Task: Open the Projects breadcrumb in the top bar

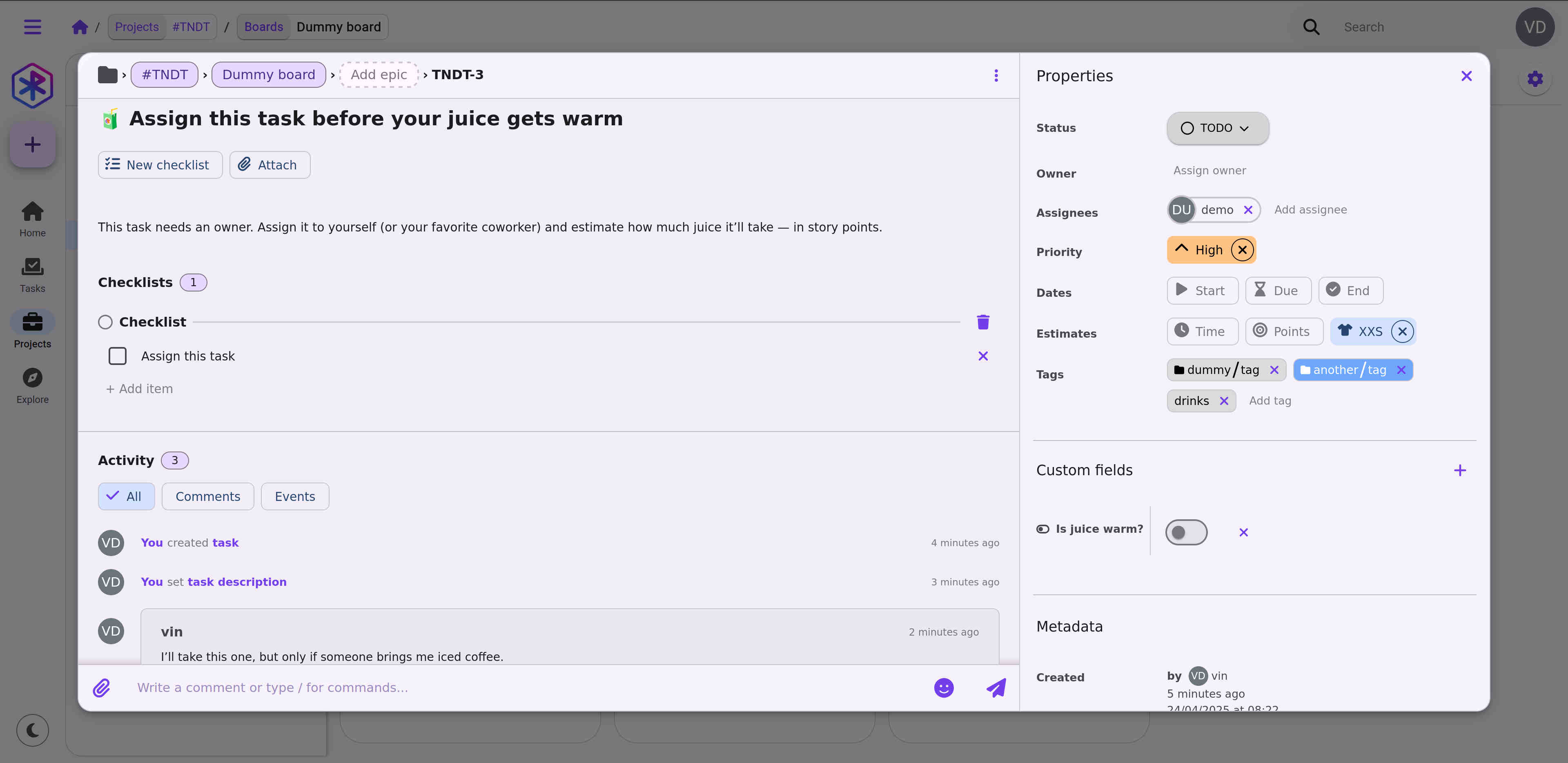Action: coord(136,27)
